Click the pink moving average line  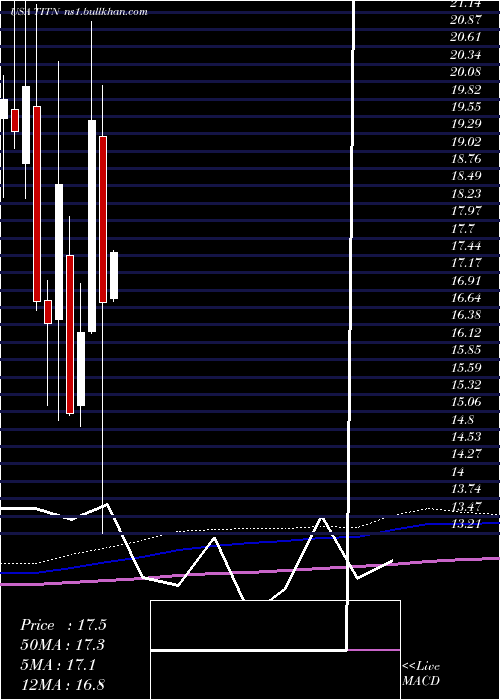250,572
